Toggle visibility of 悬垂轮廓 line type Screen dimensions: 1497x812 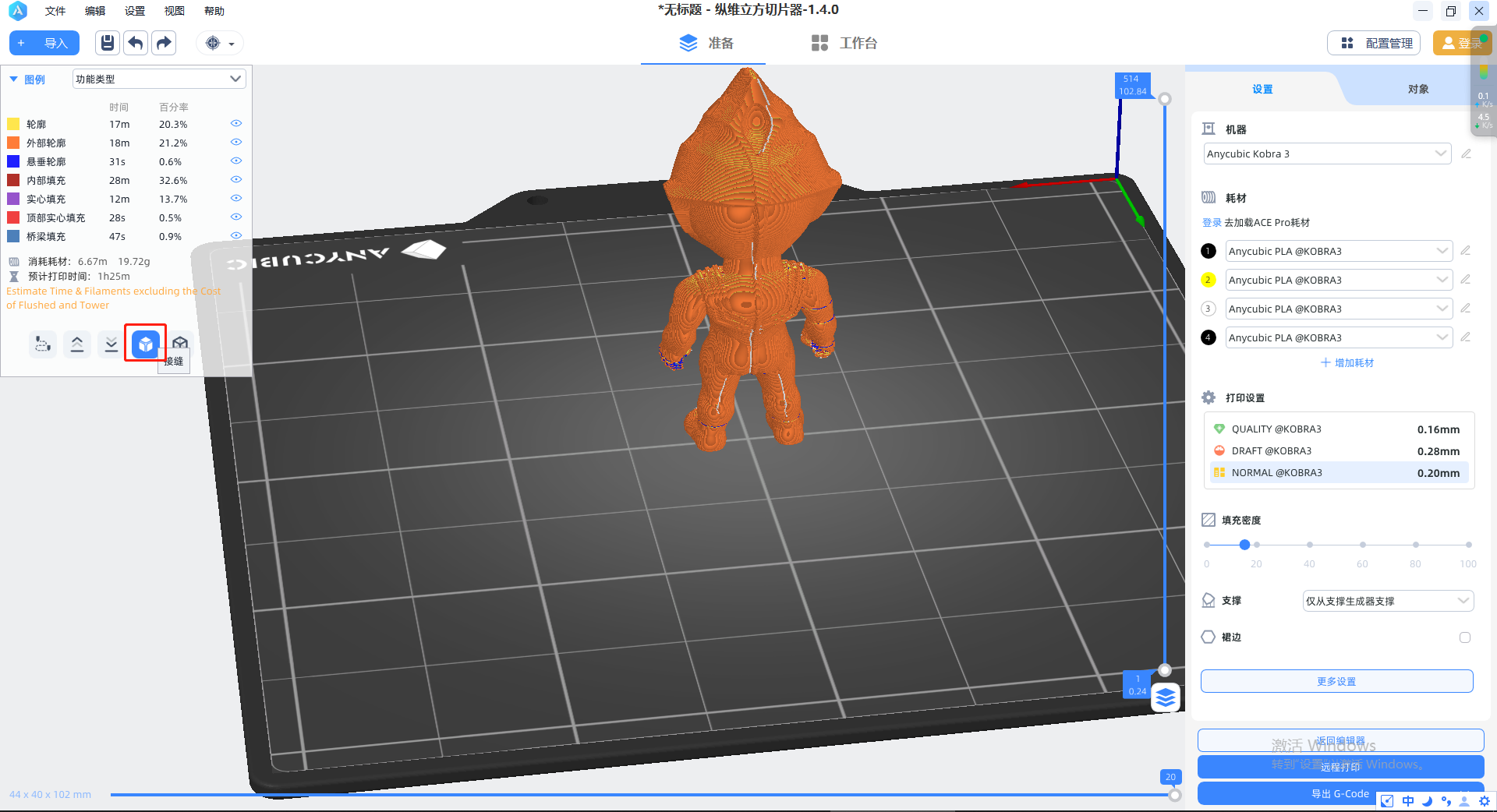[236, 161]
